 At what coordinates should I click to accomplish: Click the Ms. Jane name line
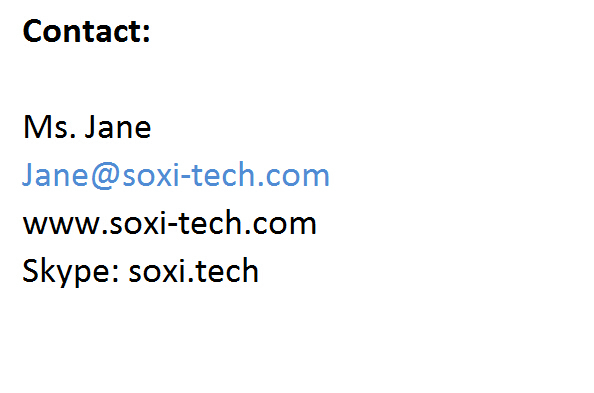(87, 127)
